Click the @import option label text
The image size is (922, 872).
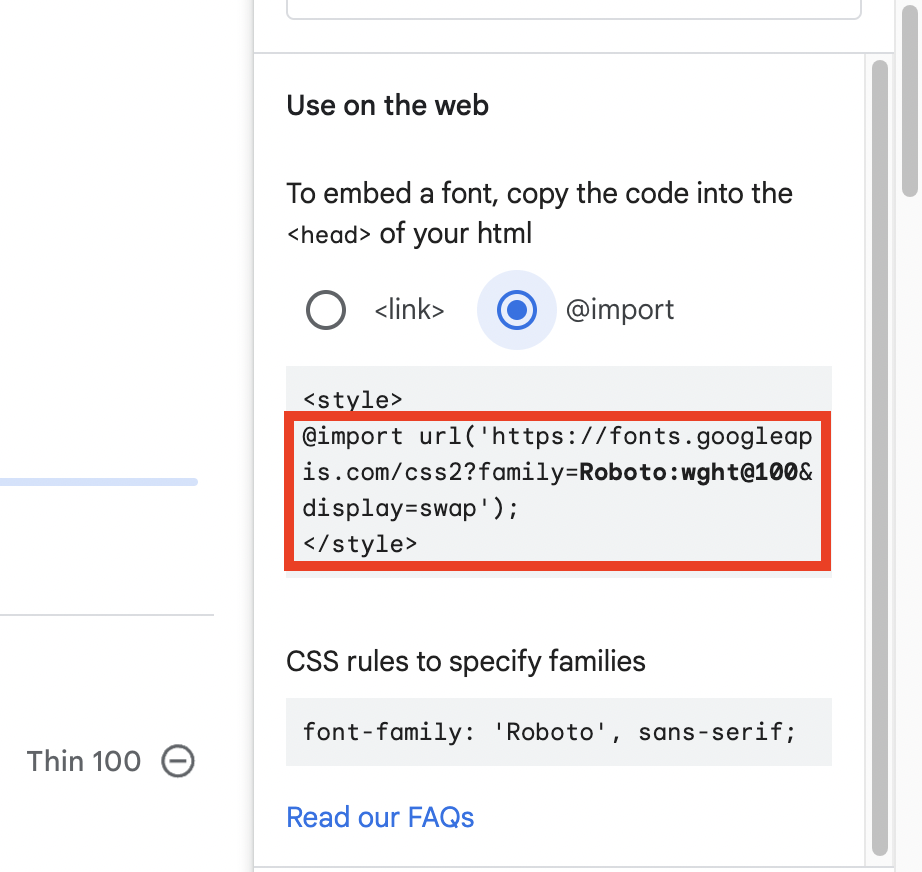(620, 310)
